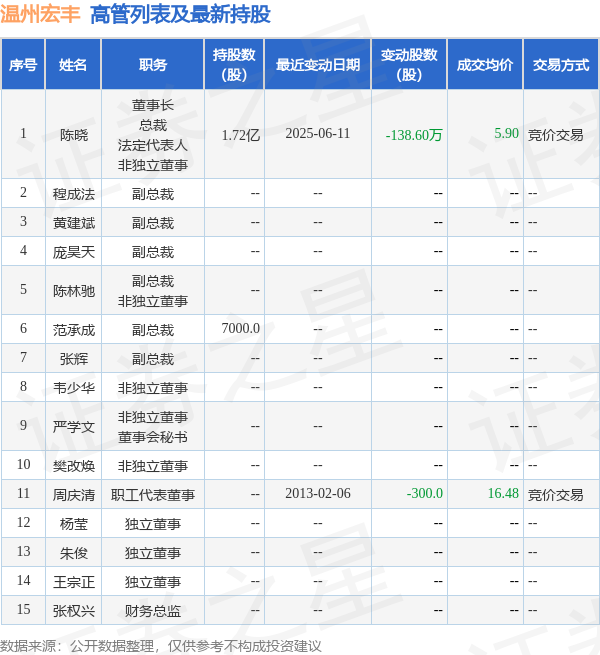Click the 法定代表人 position text
600x655 pixels.
(x=153, y=145)
